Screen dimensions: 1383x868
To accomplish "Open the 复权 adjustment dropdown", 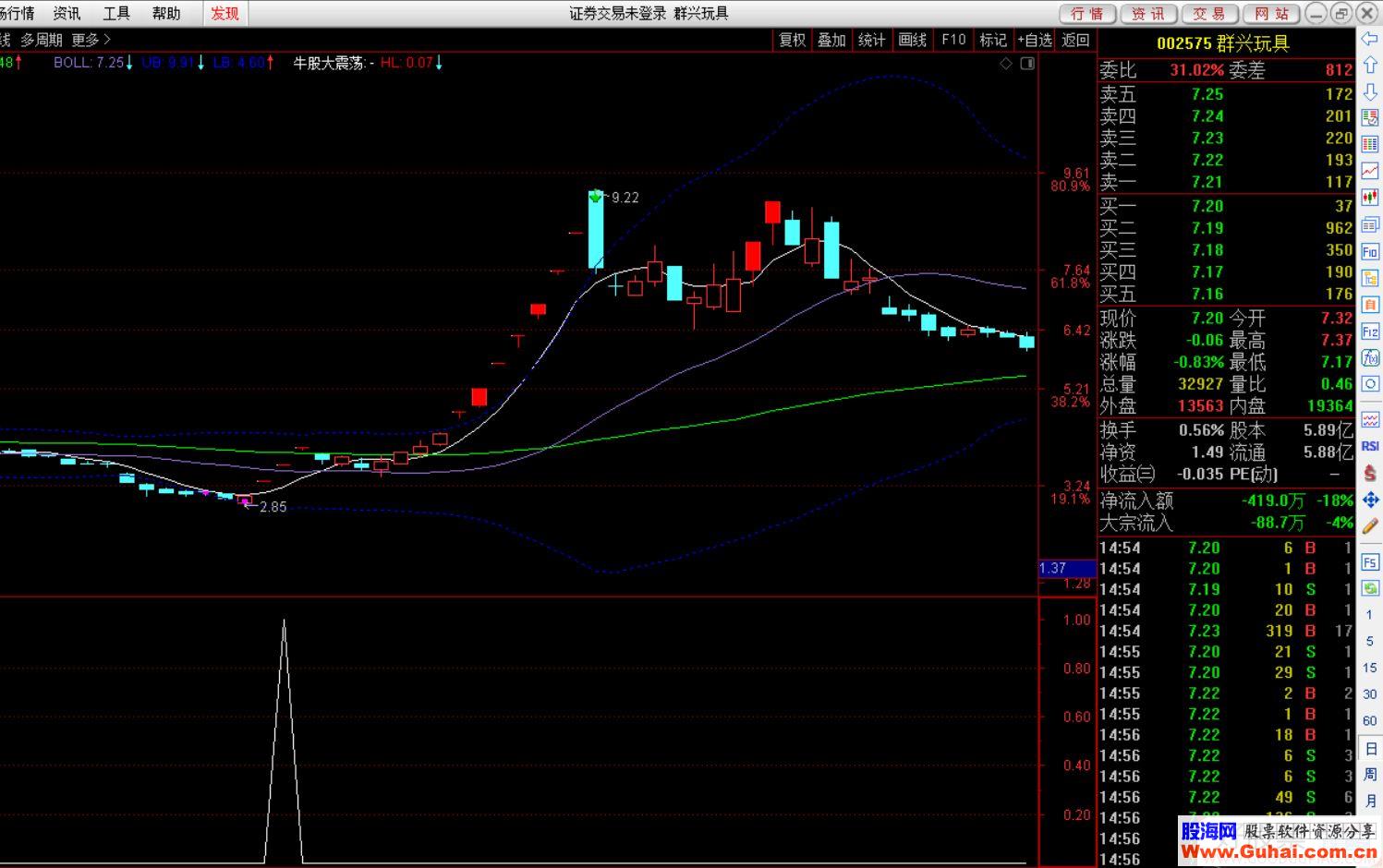I will point(793,40).
